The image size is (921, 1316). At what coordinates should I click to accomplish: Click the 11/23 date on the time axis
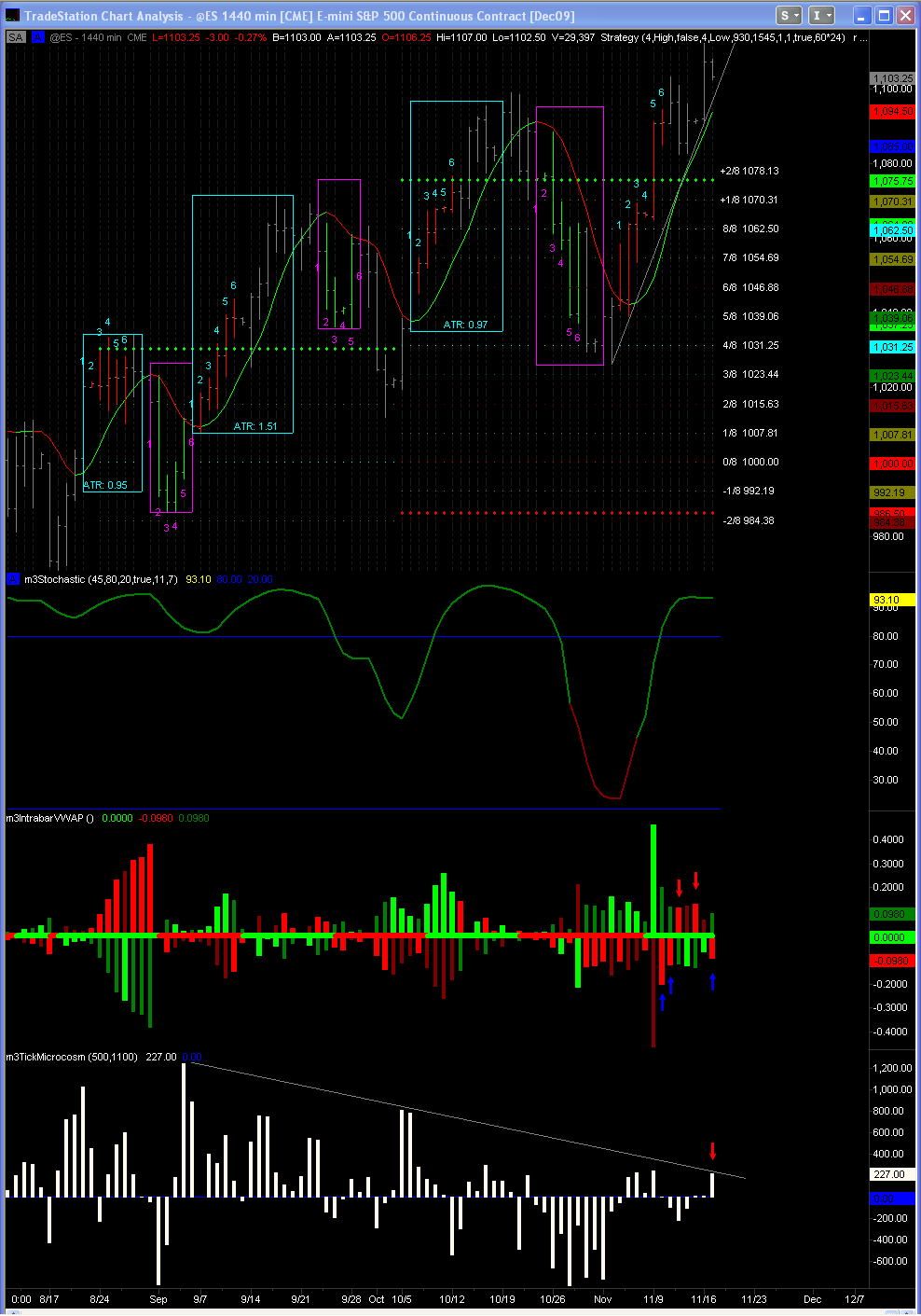754,1299
